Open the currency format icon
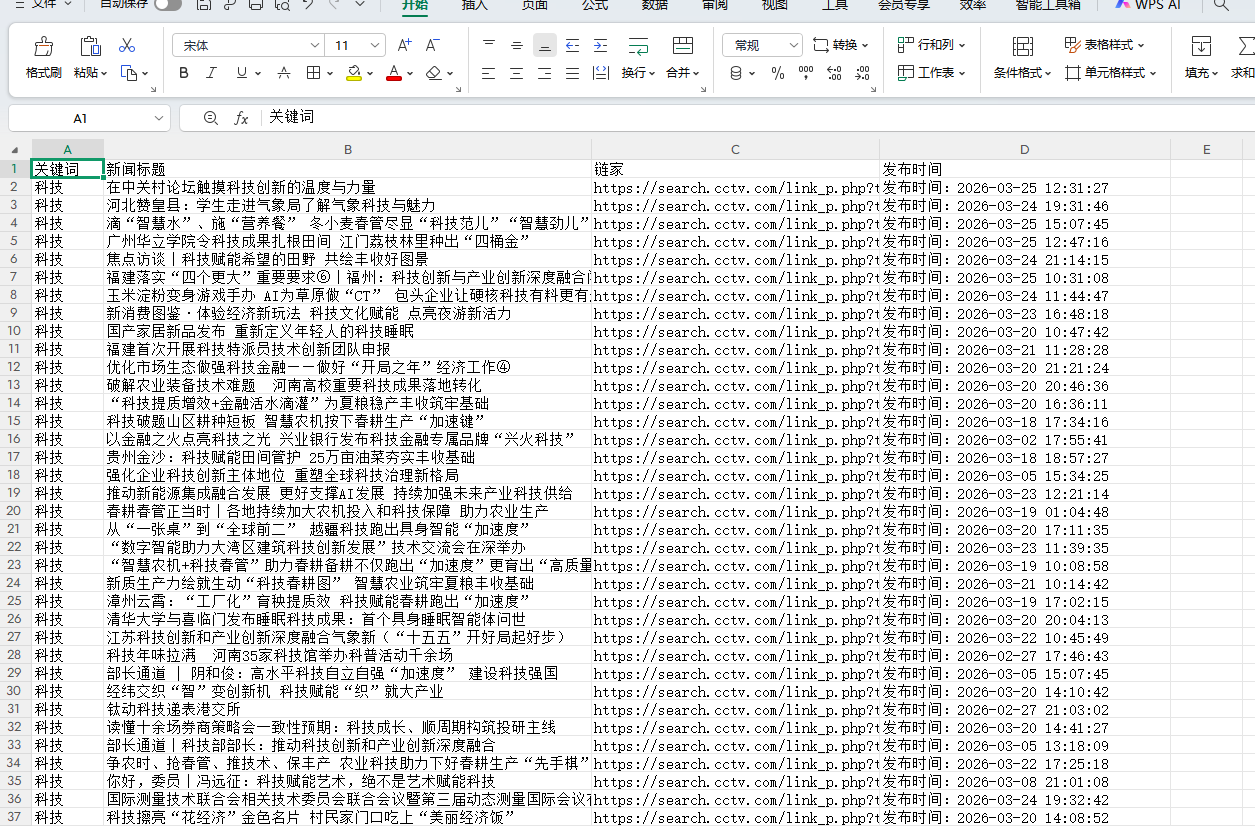 [736, 73]
